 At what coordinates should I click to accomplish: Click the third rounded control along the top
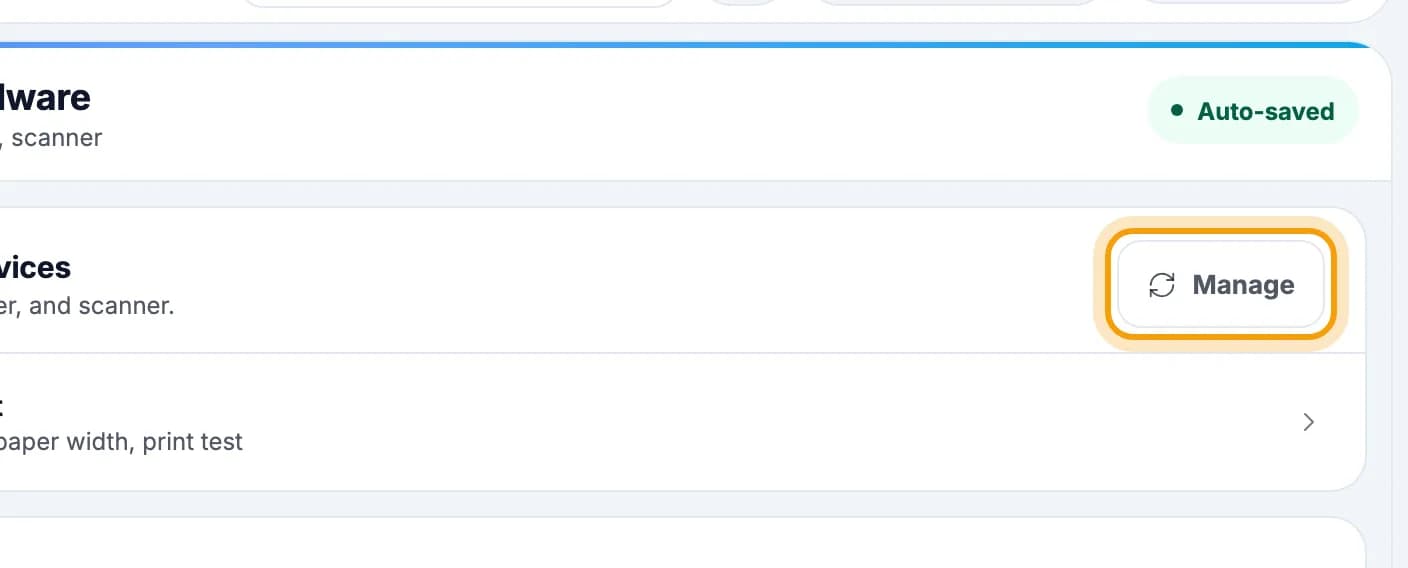point(958,3)
